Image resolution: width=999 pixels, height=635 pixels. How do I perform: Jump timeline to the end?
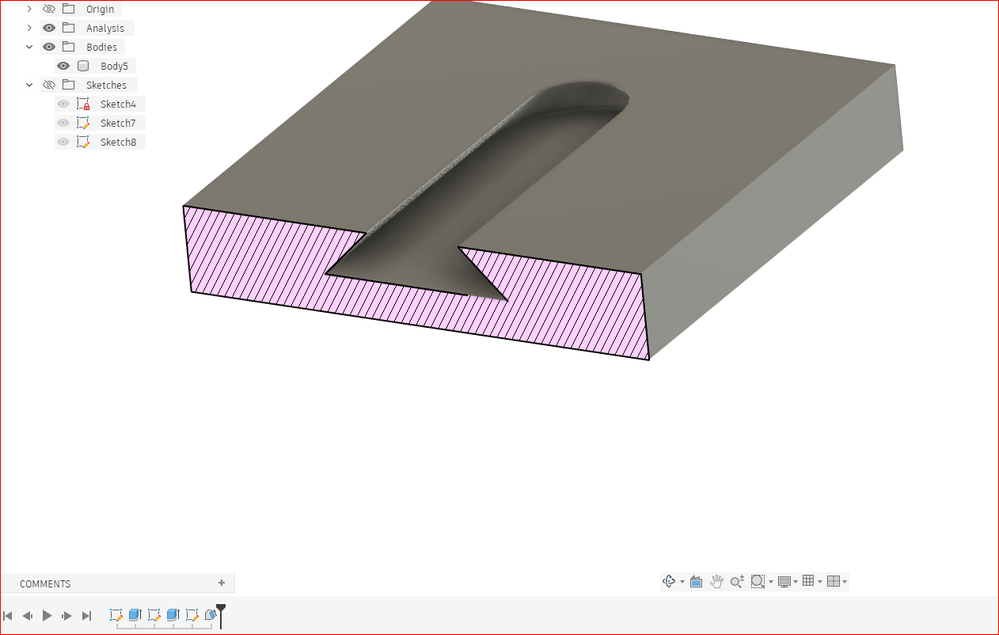(87, 615)
